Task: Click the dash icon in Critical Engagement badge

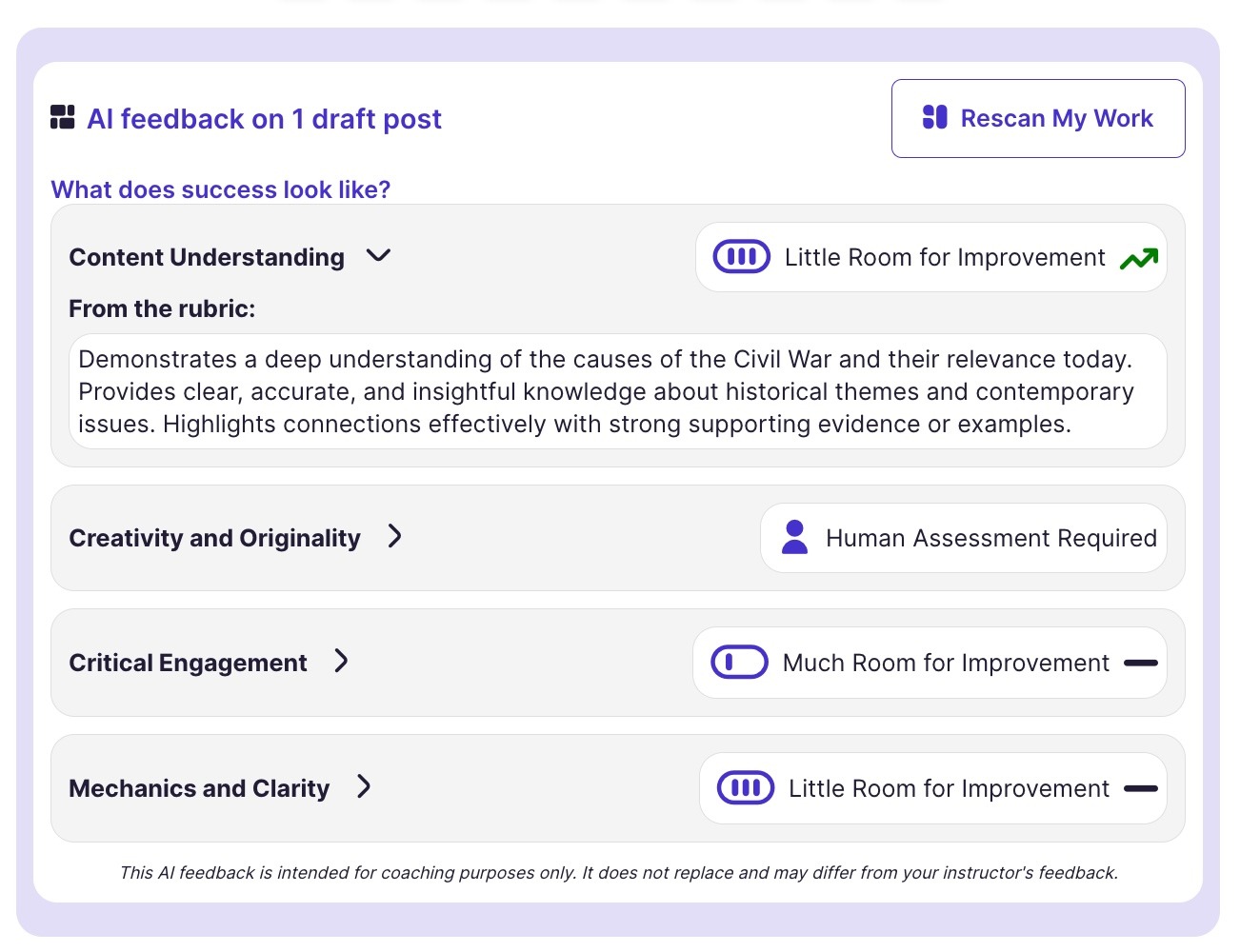Action: click(x=1140, y=663)
